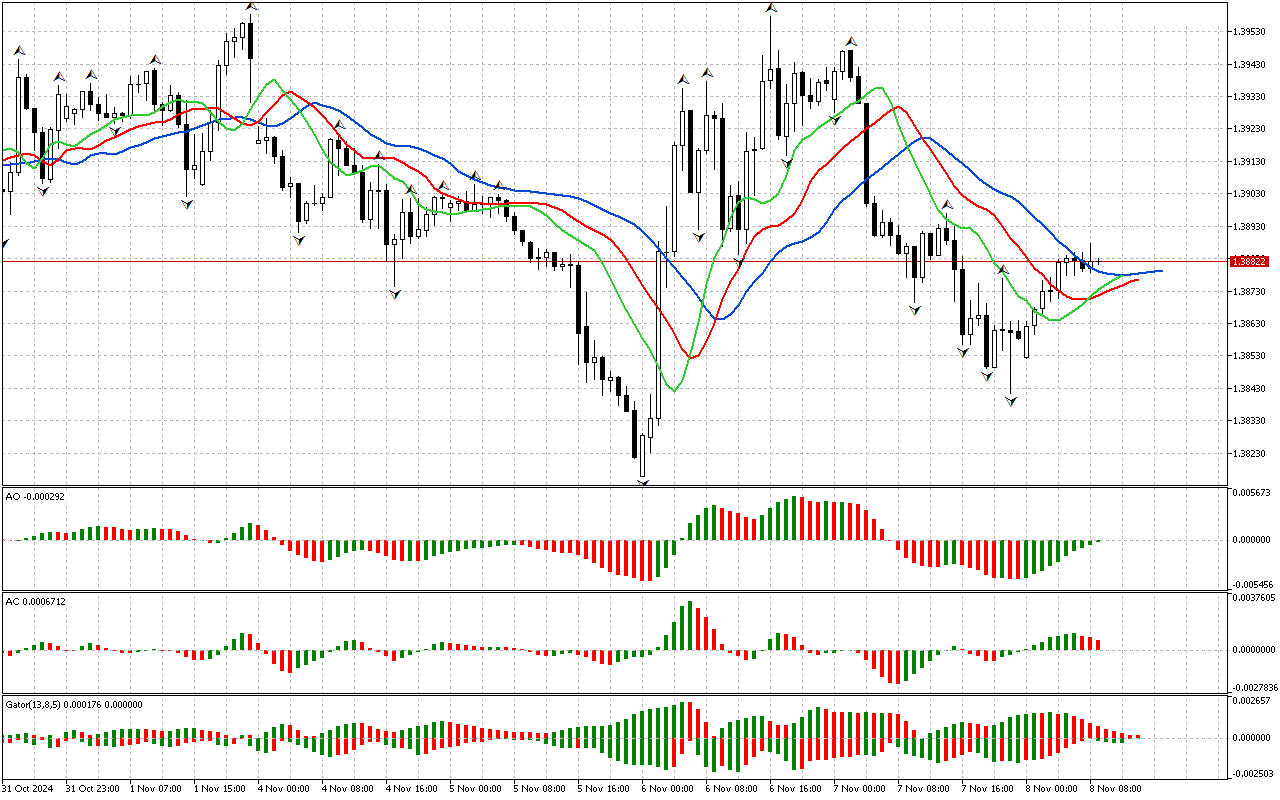The image size is (1280, 800).
Task: Click the red current price tag 1.38822
Action: coord(1250,261)
